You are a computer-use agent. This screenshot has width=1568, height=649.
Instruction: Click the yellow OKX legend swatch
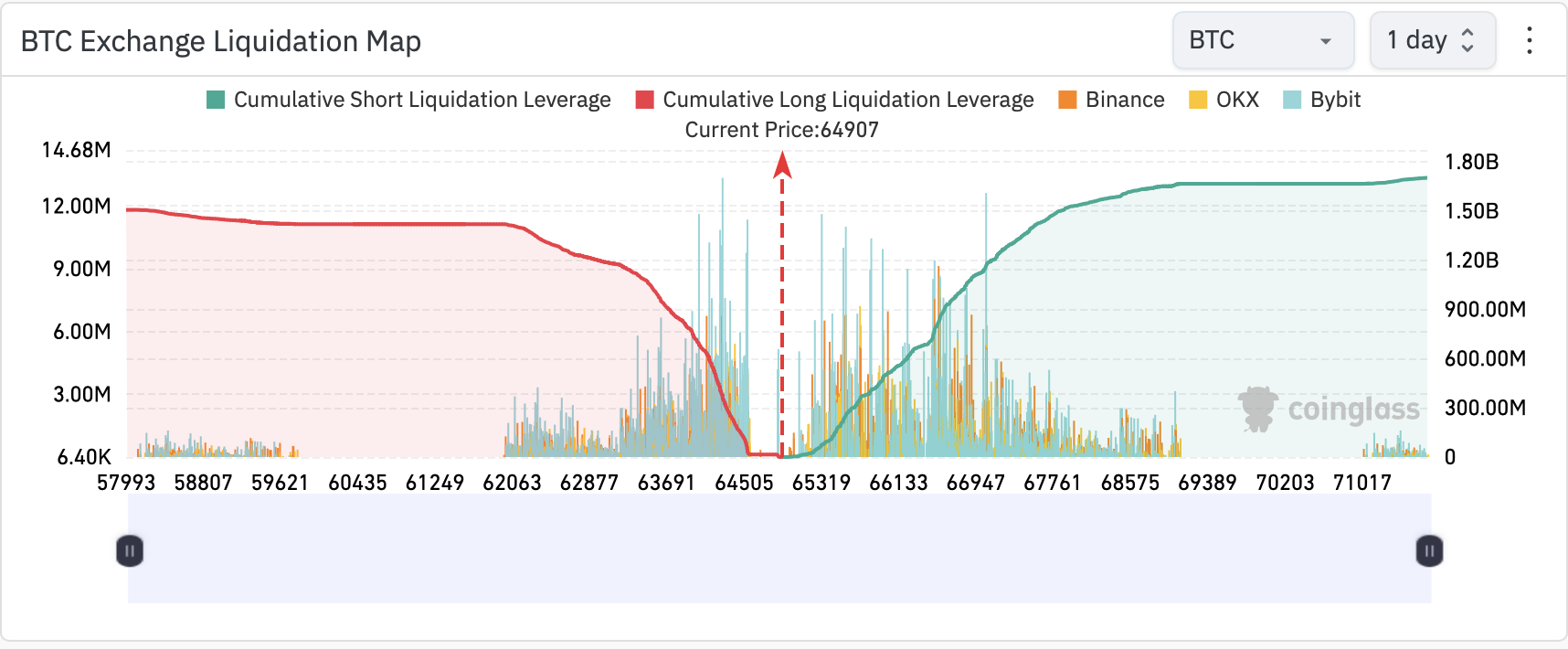(x=1198, y=100)
